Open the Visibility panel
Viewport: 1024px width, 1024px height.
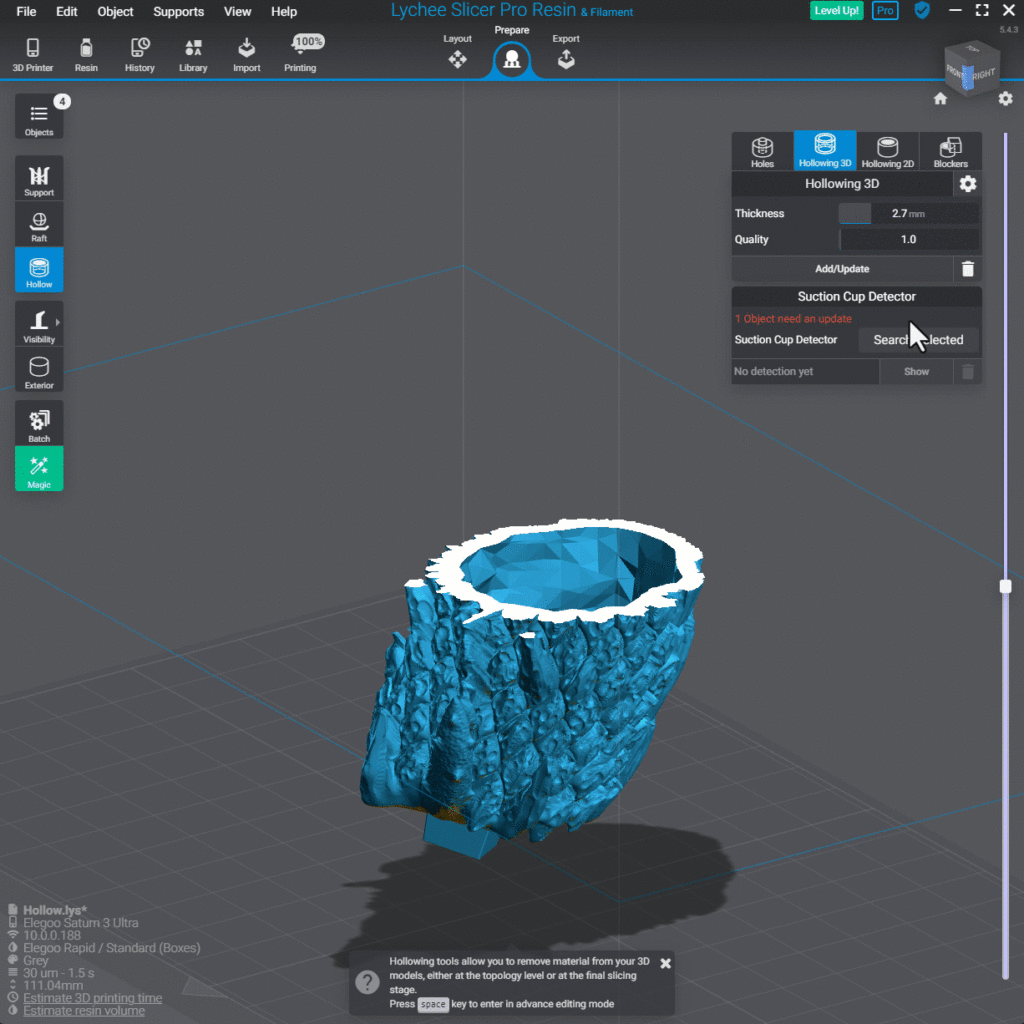(x=39, y=323)
